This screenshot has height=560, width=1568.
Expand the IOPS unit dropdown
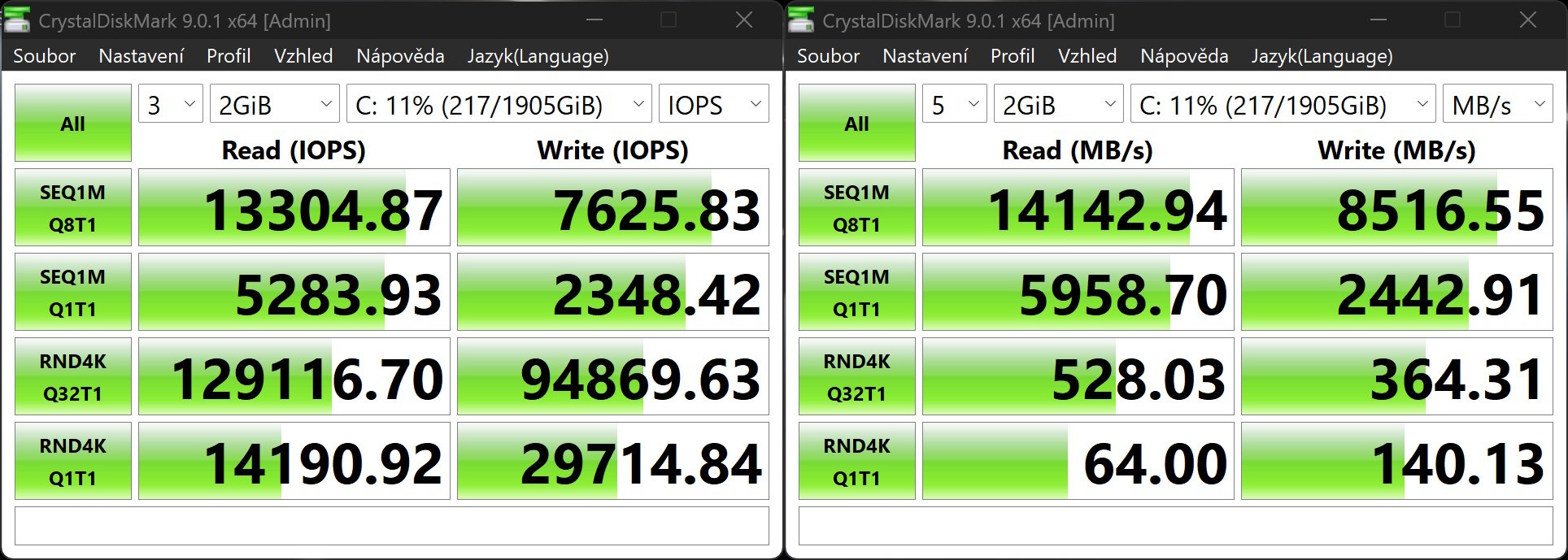713,105
